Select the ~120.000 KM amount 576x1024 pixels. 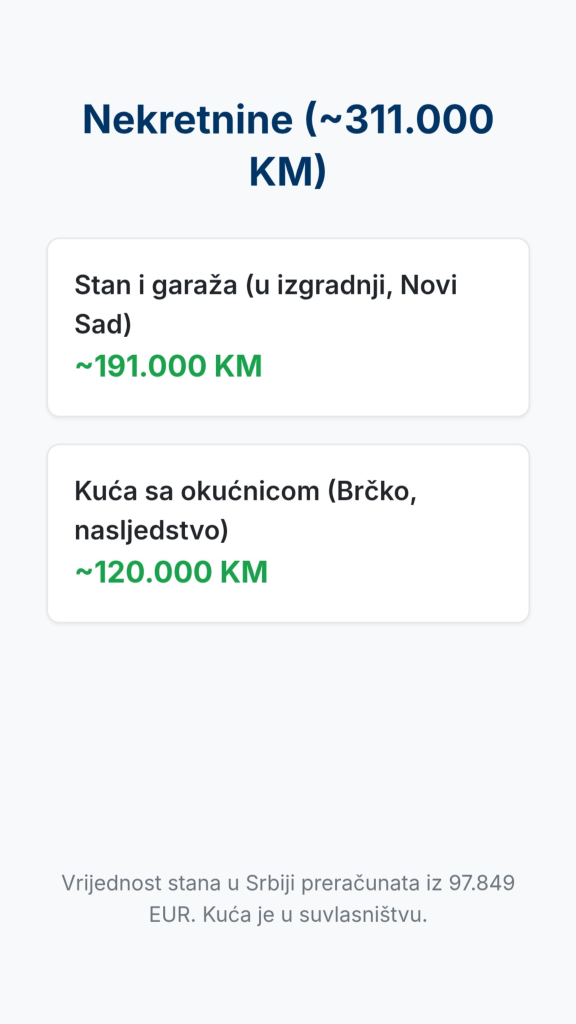point(171,573)
